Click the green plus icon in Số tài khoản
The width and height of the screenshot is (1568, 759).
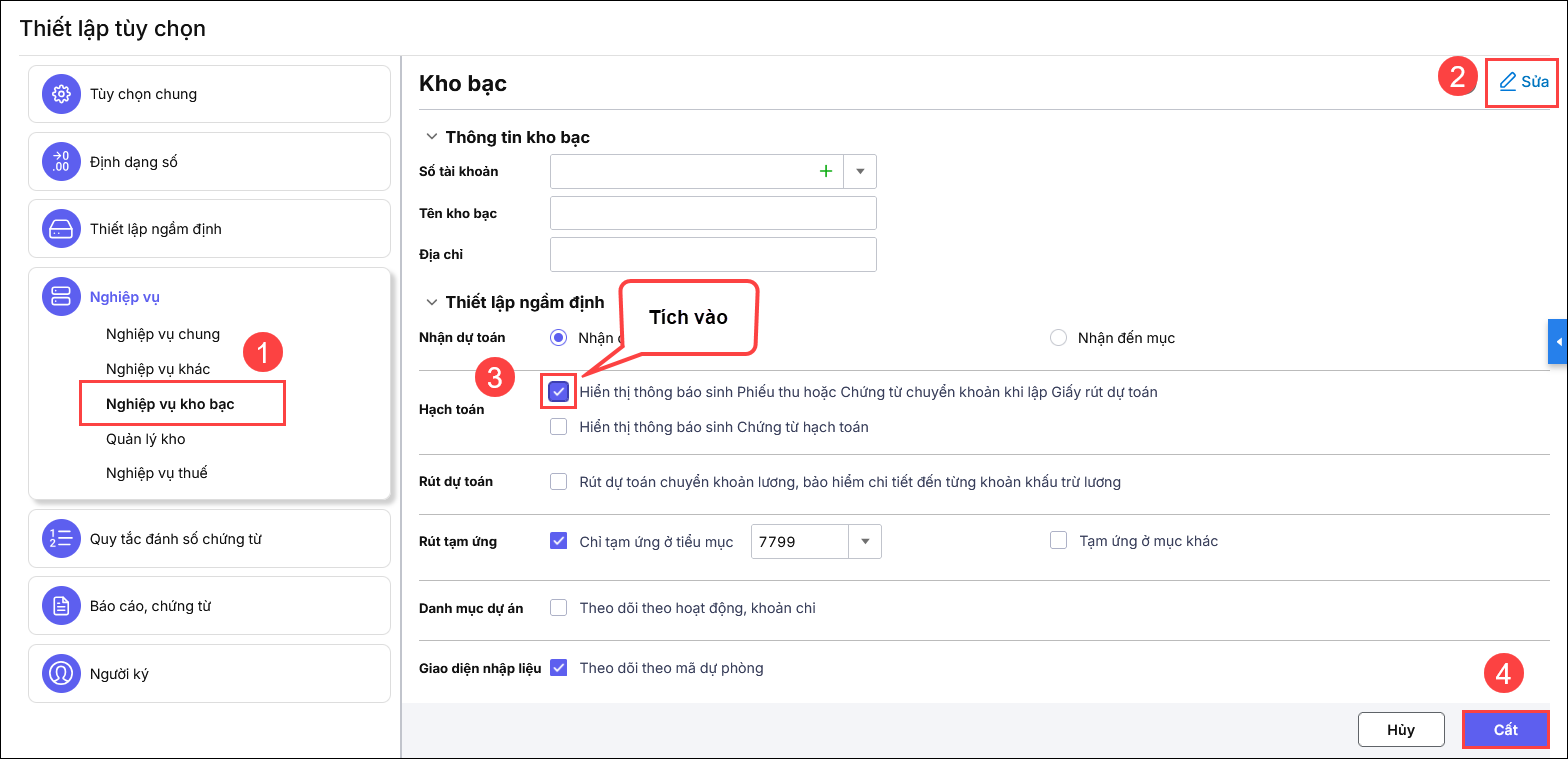tap(826, 172)
